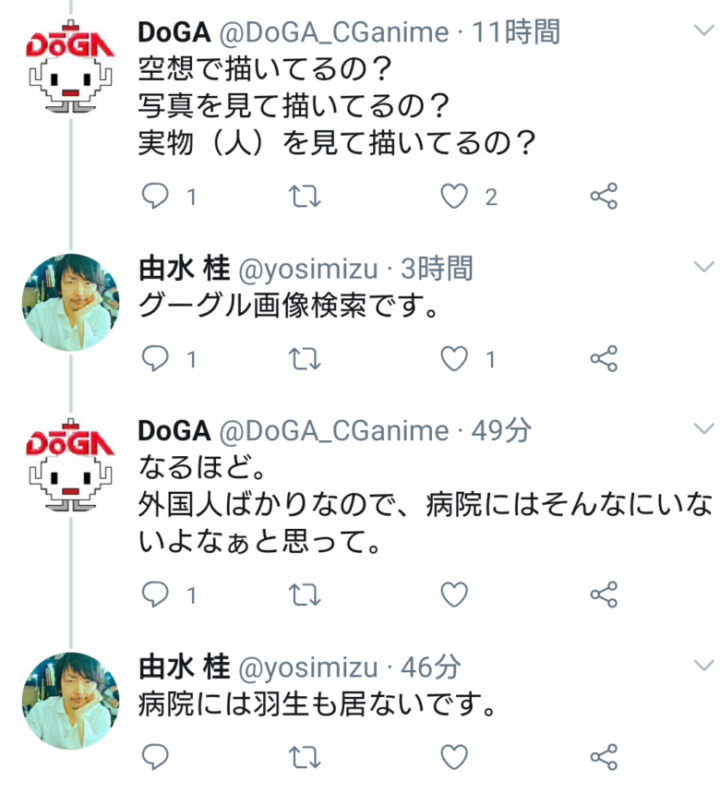
Task: Share the なるほど tweet from DoGA
Action: [604, 595]
